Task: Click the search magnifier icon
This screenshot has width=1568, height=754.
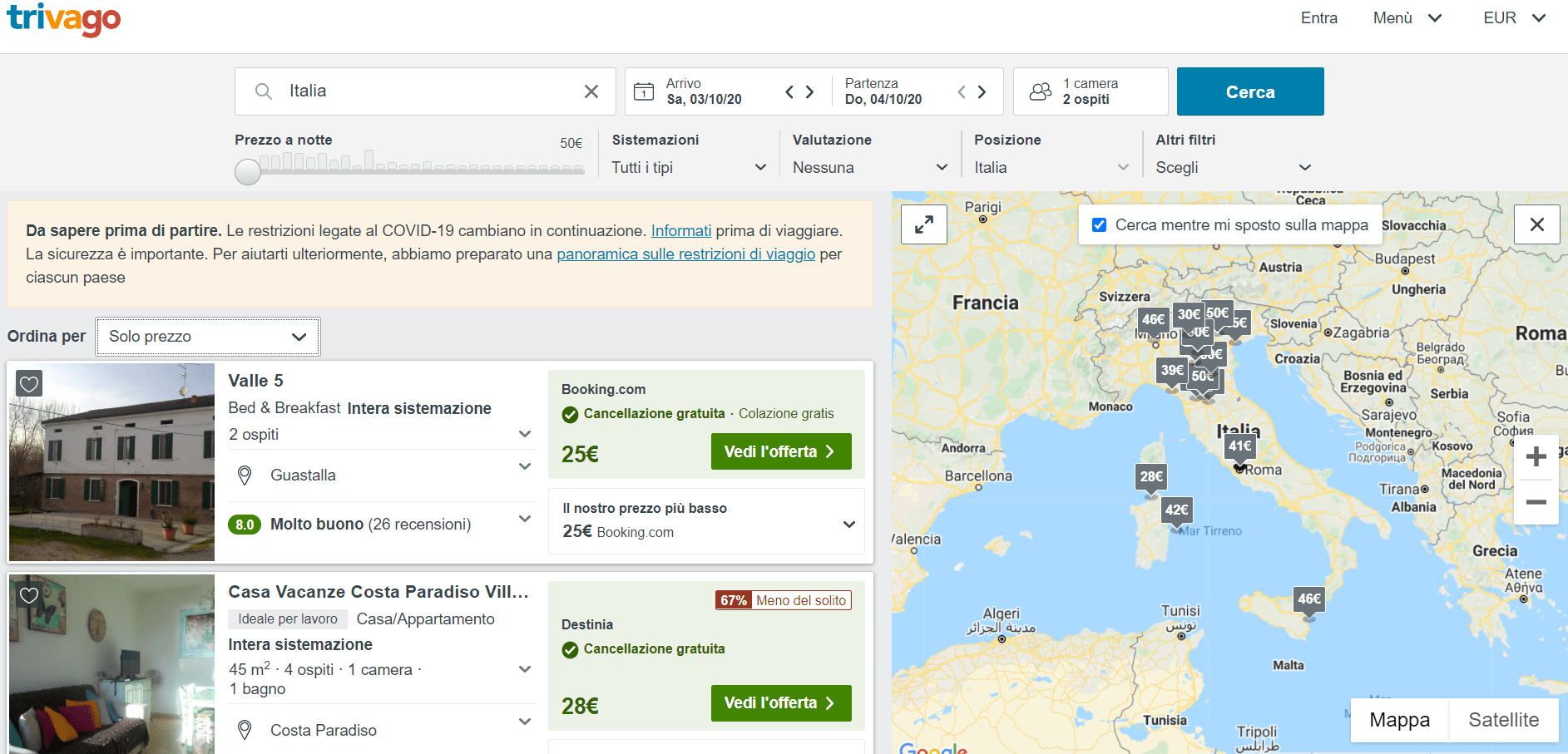Action: tap(264, 91)
